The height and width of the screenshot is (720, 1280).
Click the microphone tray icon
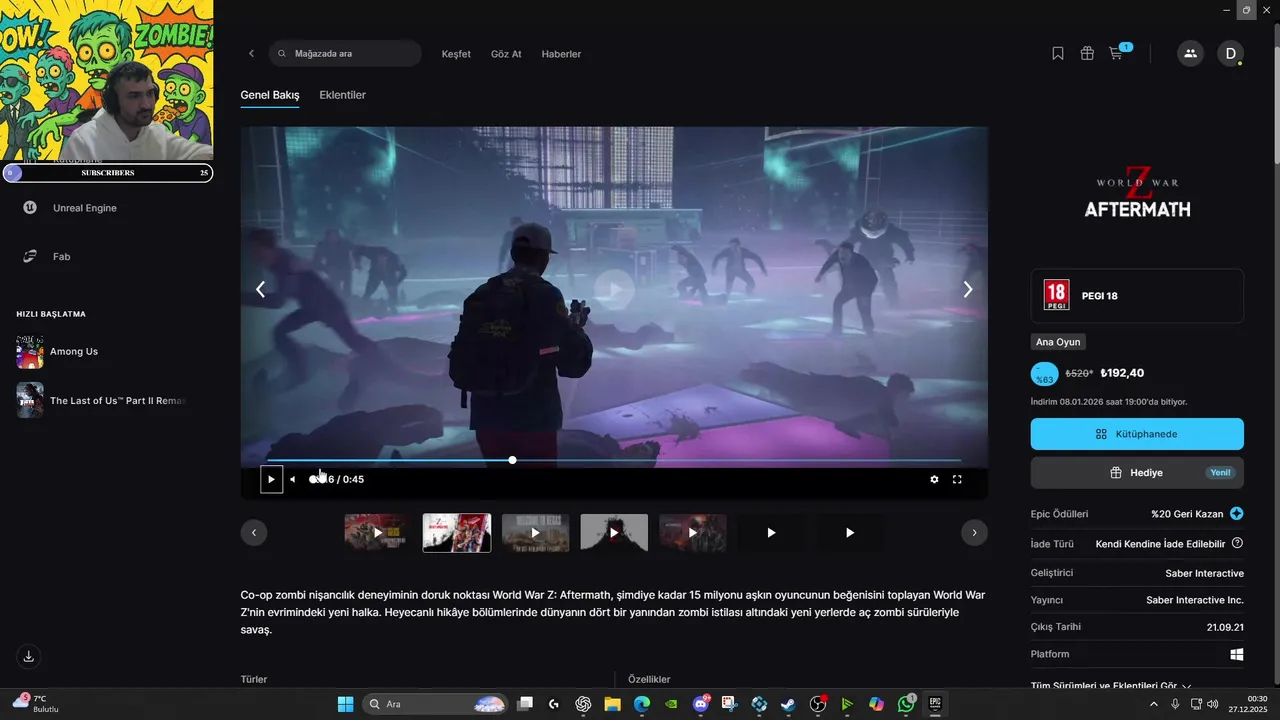1175,704
